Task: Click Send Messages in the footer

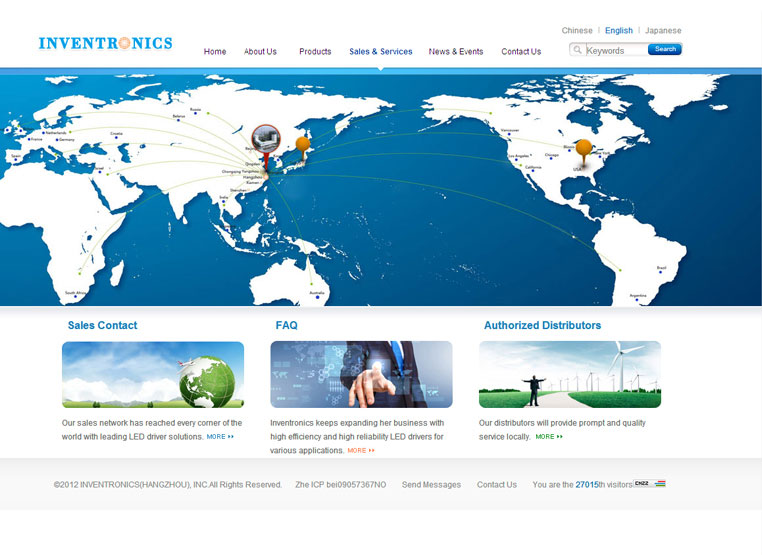Action: point(431,485)
